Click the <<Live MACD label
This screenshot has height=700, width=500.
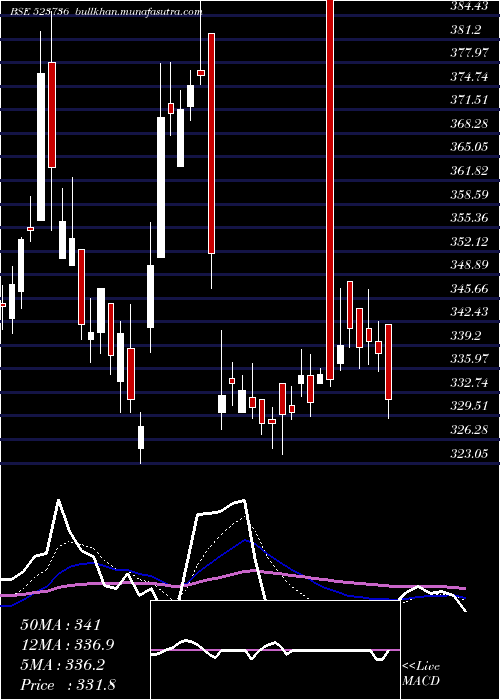pyautogui.click(x=421, y=673)
